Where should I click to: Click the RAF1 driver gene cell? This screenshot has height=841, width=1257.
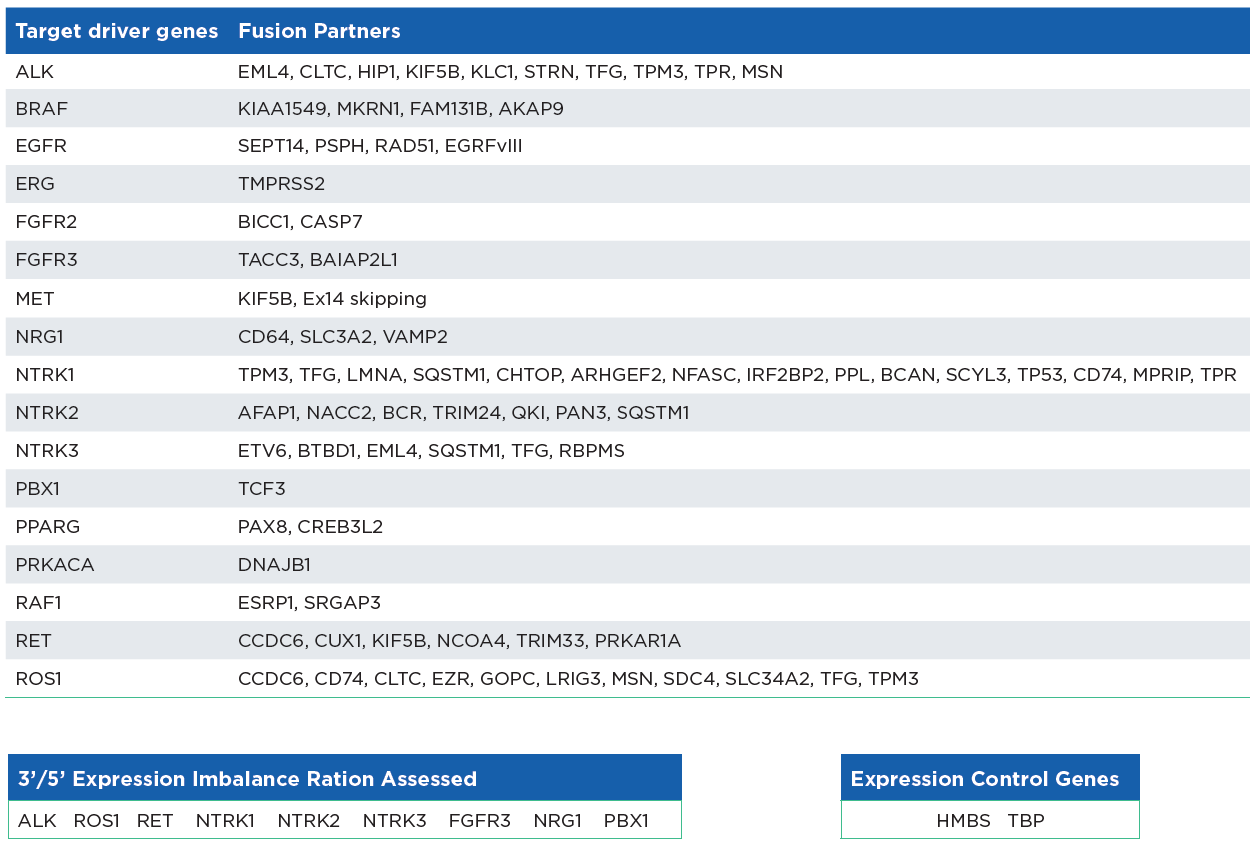click(39, 603)
